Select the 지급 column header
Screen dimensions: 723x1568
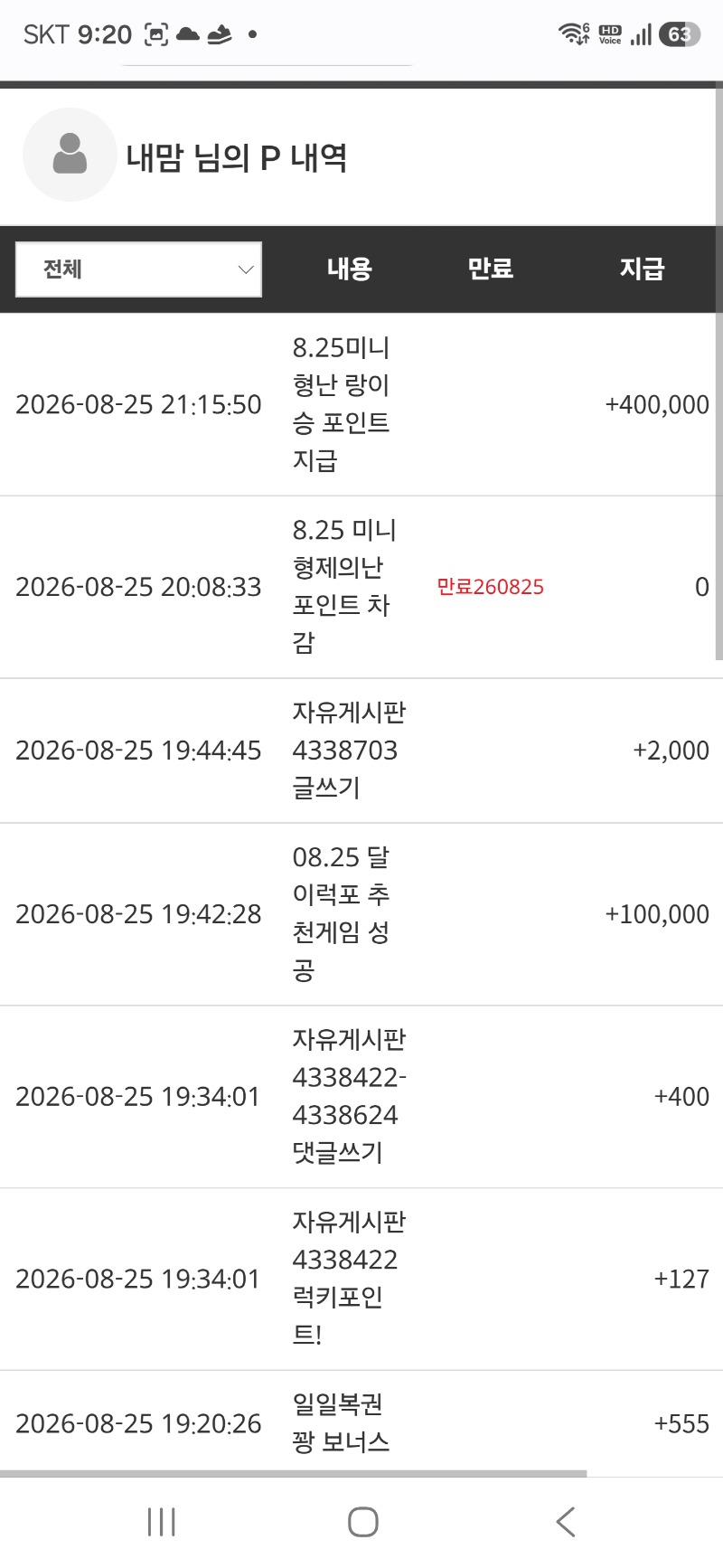643,269
